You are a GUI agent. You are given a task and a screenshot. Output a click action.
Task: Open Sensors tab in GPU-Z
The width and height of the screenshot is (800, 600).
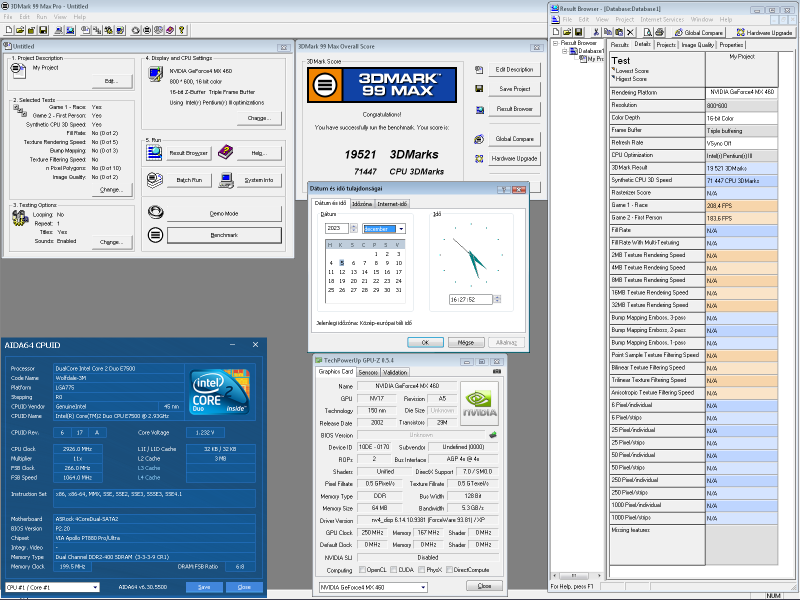coord(368,372)
